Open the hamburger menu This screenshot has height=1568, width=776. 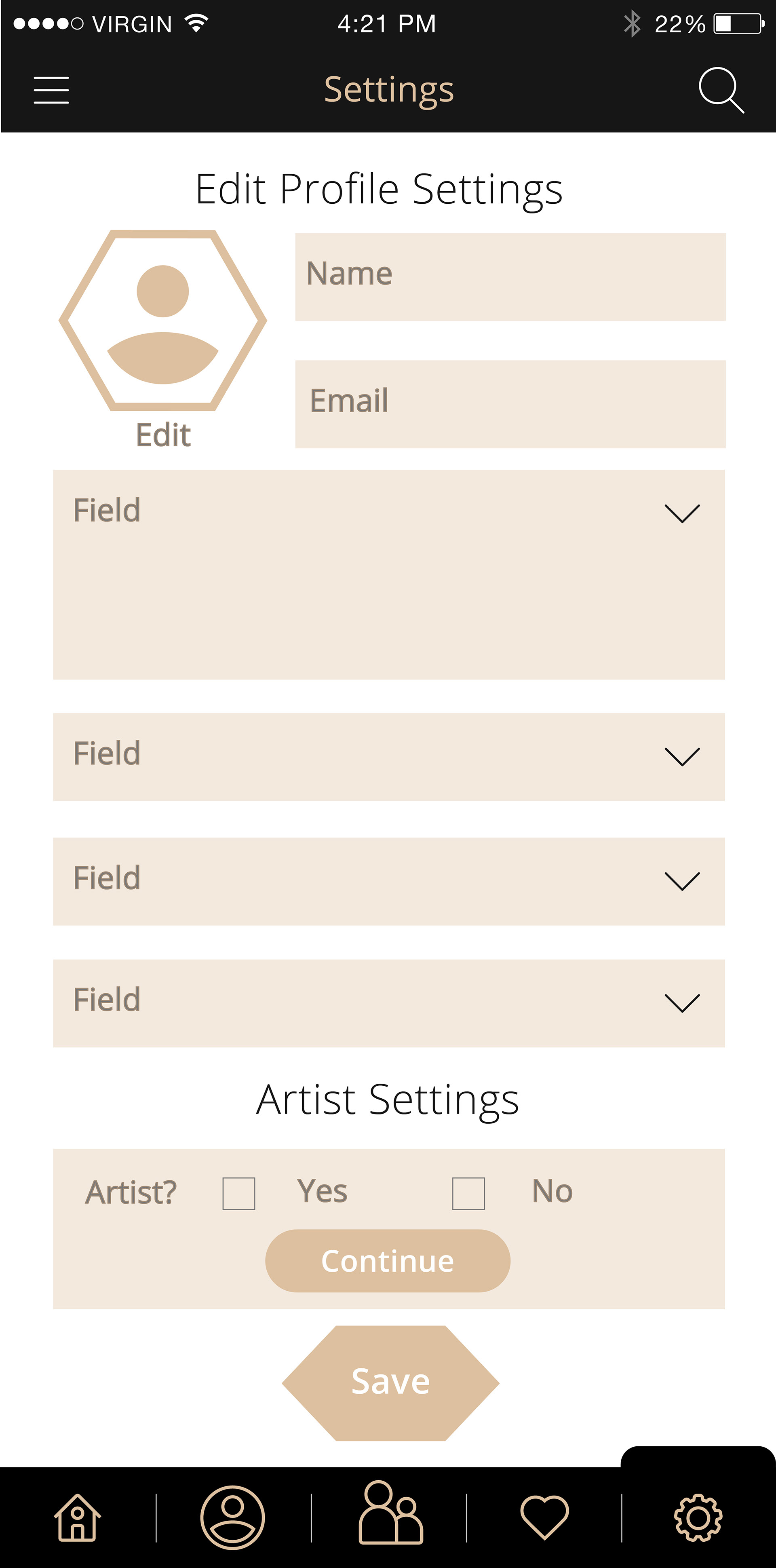[x=51, y=90]
